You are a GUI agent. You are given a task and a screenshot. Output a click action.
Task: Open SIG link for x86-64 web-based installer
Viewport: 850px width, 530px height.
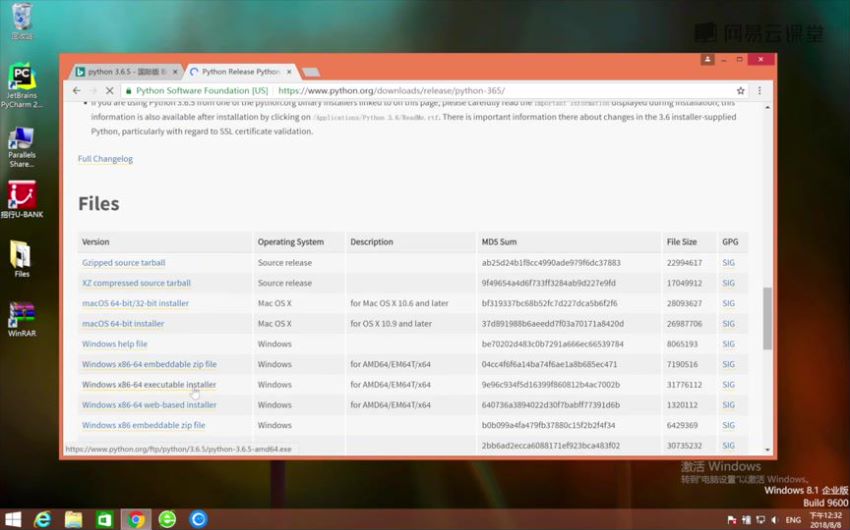729,405
